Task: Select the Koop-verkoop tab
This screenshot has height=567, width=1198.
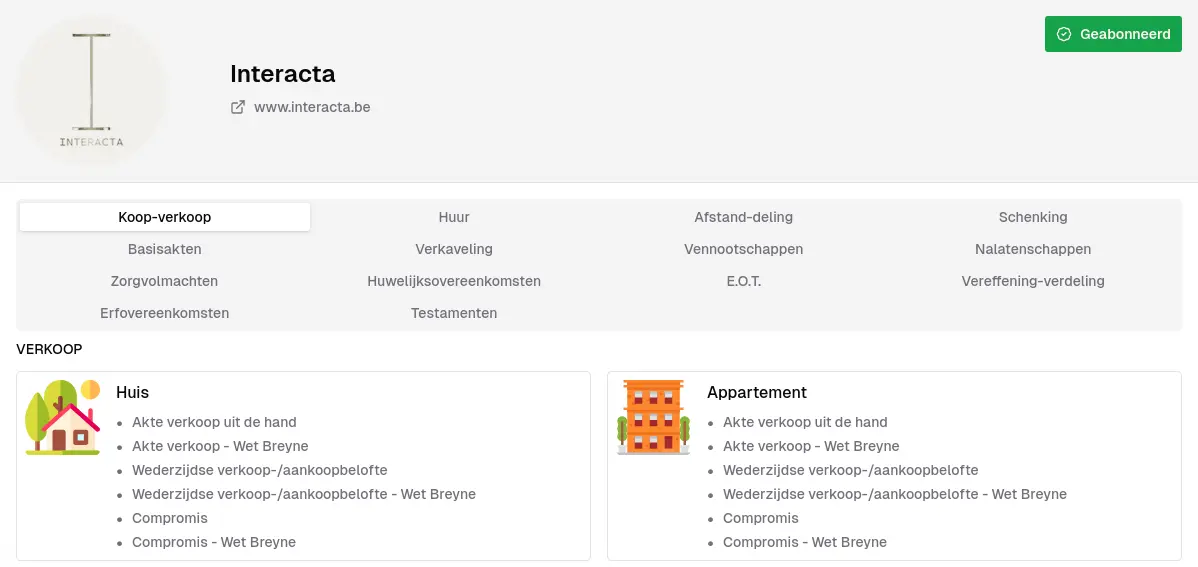Action: click(165, 217)
